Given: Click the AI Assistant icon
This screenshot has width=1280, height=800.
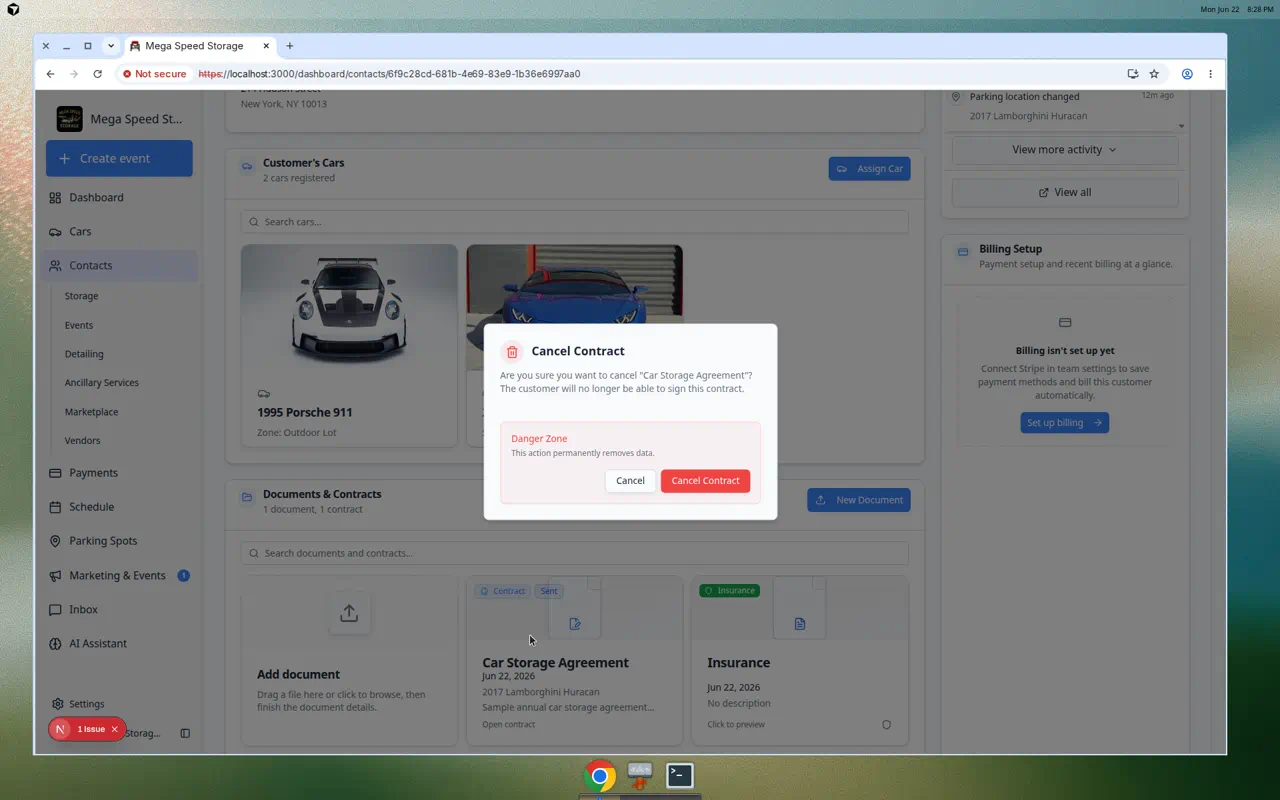Looking at the screenshot, I should (55, 643).
